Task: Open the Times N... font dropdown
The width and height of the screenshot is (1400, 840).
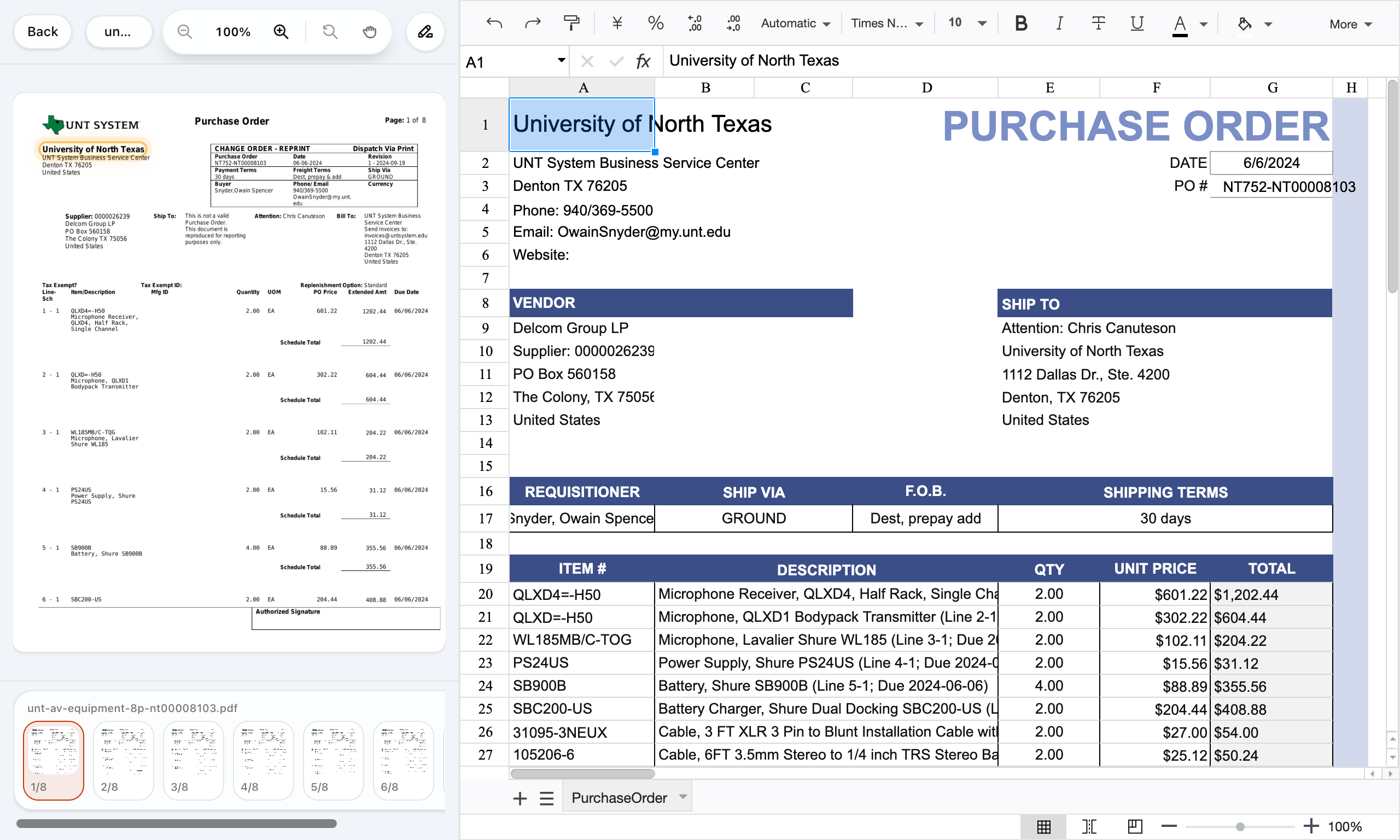Action: point(886,23)
